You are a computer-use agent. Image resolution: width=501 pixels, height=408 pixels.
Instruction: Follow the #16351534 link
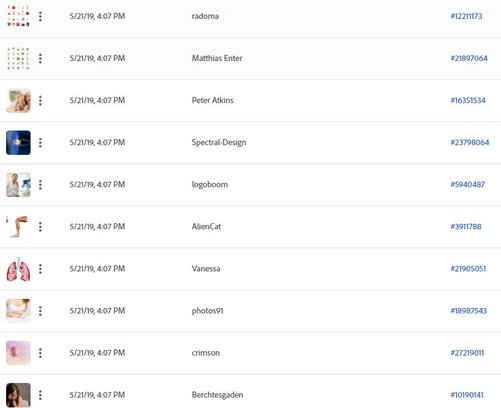[x=468, y=100]
